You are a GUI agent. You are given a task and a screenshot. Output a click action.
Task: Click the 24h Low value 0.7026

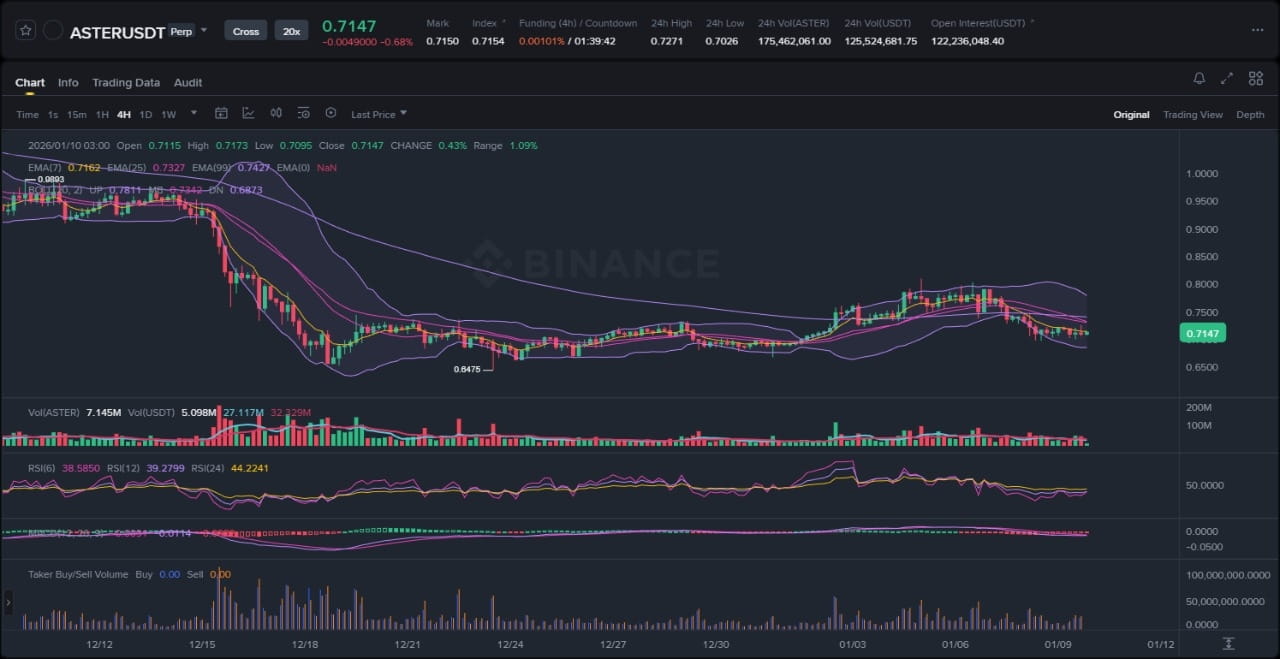pyautogui.click(x=722, y=41)
